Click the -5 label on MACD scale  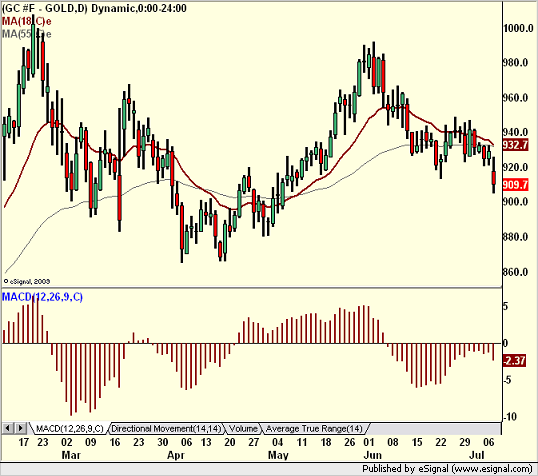[x=507, y=380]
